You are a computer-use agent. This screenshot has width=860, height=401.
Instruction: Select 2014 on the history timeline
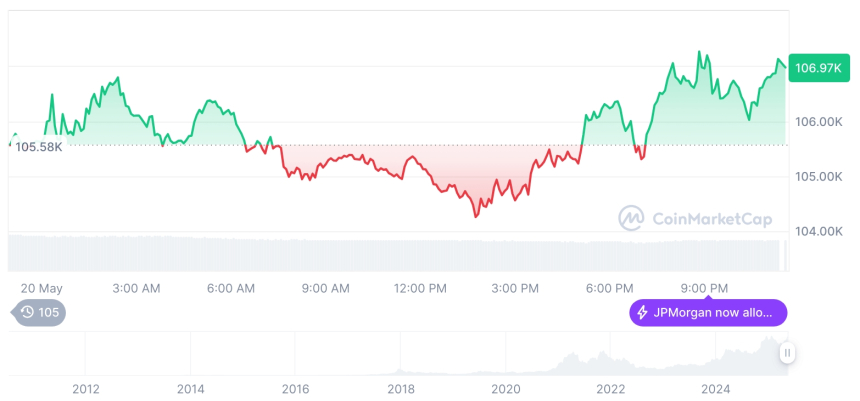(191, 388)
